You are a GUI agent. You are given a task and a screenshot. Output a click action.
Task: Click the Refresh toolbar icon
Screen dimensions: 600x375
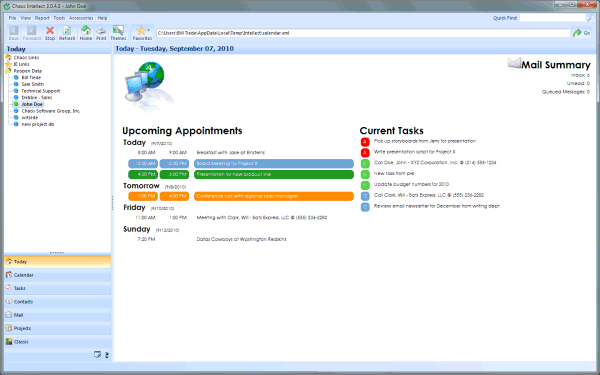(x=67, y=33)
